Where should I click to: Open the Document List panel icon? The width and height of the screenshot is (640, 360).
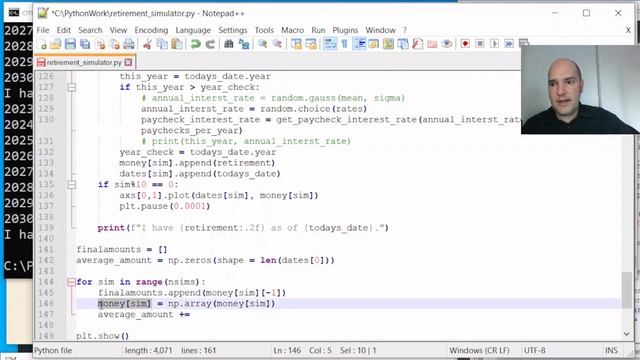403,44
